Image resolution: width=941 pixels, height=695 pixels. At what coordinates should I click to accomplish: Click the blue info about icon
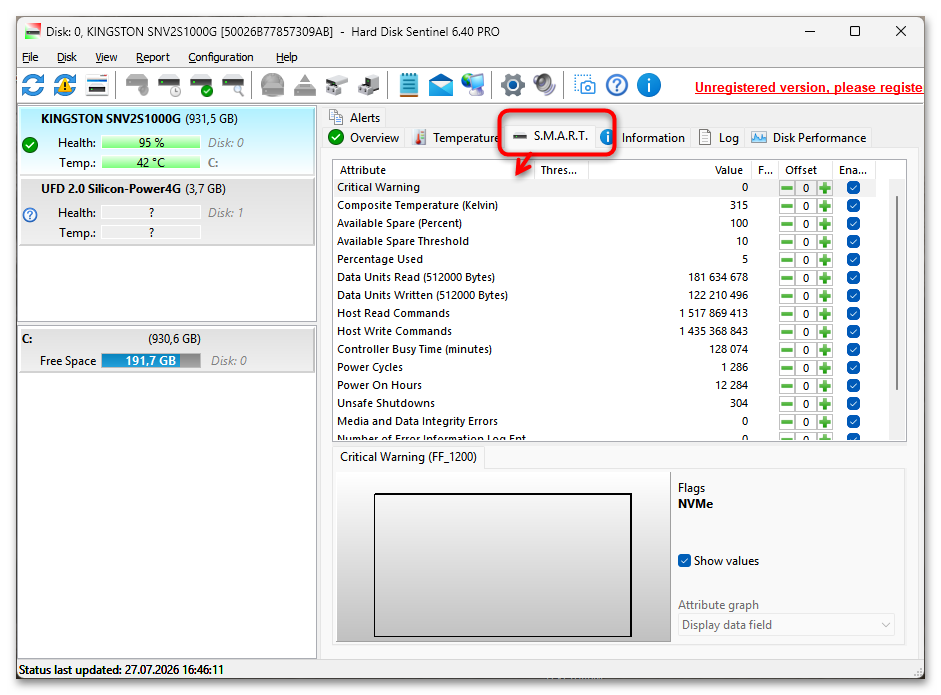648,85
